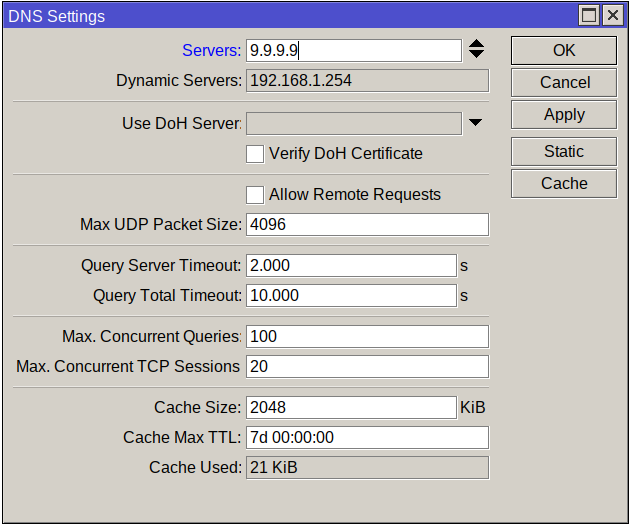Expand the Use DoH Server dropdown arrow
The image size is (631, 527).
tap(475, 123)
